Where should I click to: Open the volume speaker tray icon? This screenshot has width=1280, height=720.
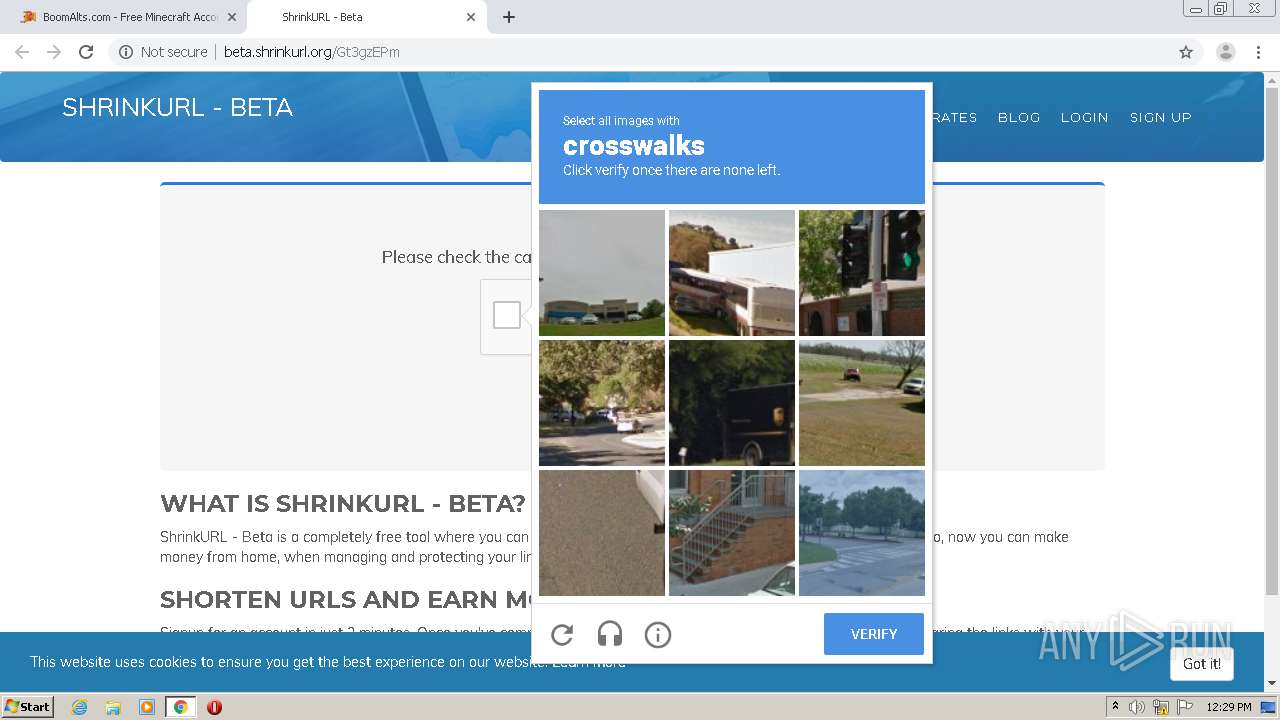(x=1137, y=707)
